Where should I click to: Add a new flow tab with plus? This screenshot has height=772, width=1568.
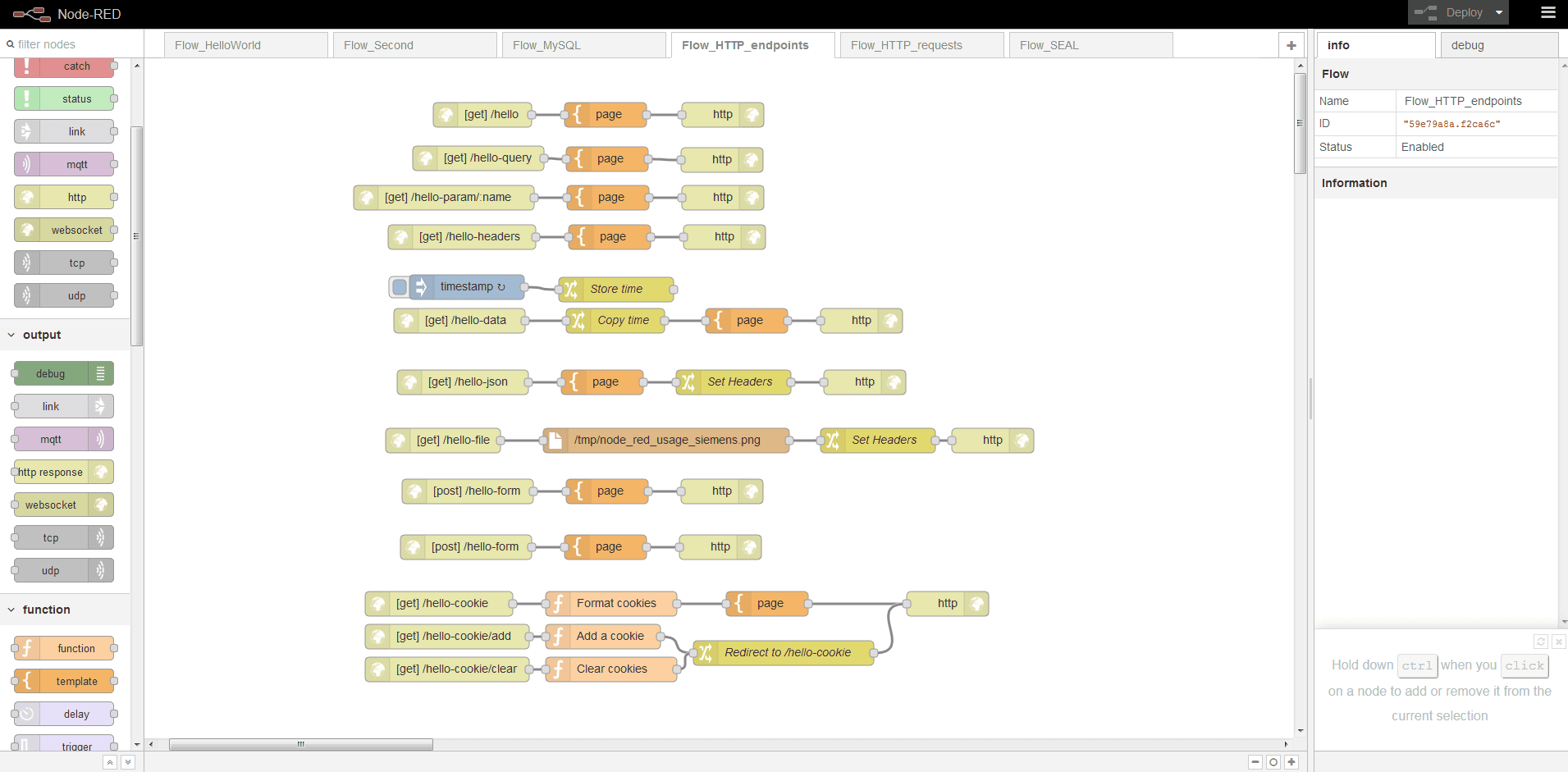[1291, 45]
